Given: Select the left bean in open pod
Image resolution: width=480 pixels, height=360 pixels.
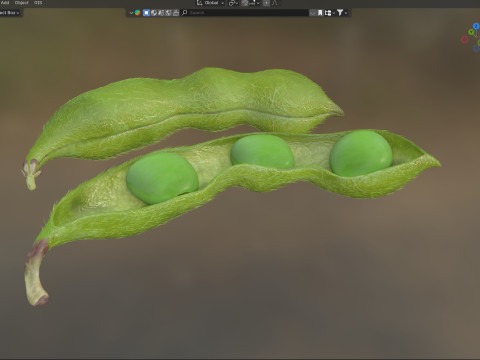Looking at the screenshot, I should (x=162, y=178).
